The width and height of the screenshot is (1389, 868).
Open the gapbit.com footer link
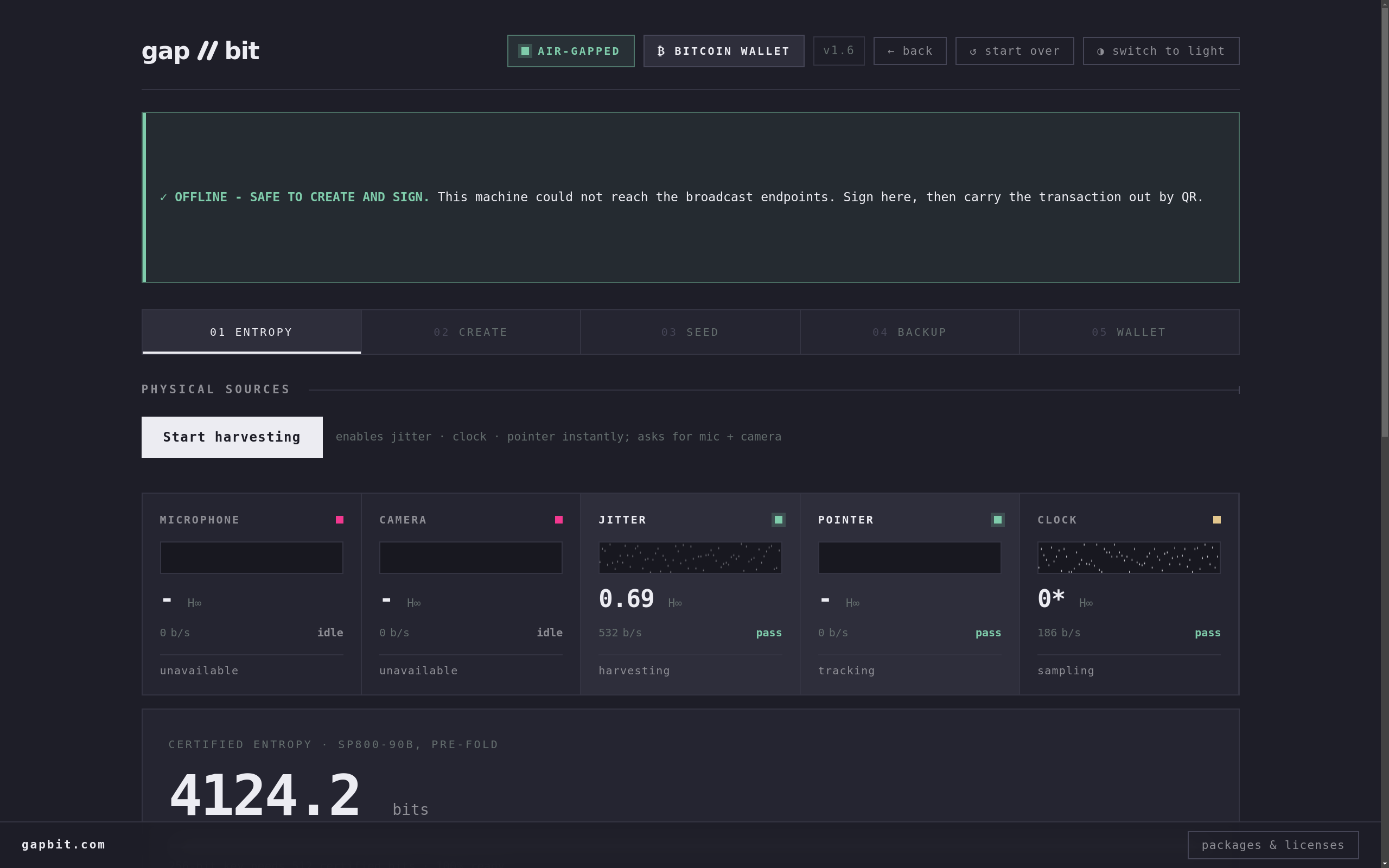click(x=63, y=845)
